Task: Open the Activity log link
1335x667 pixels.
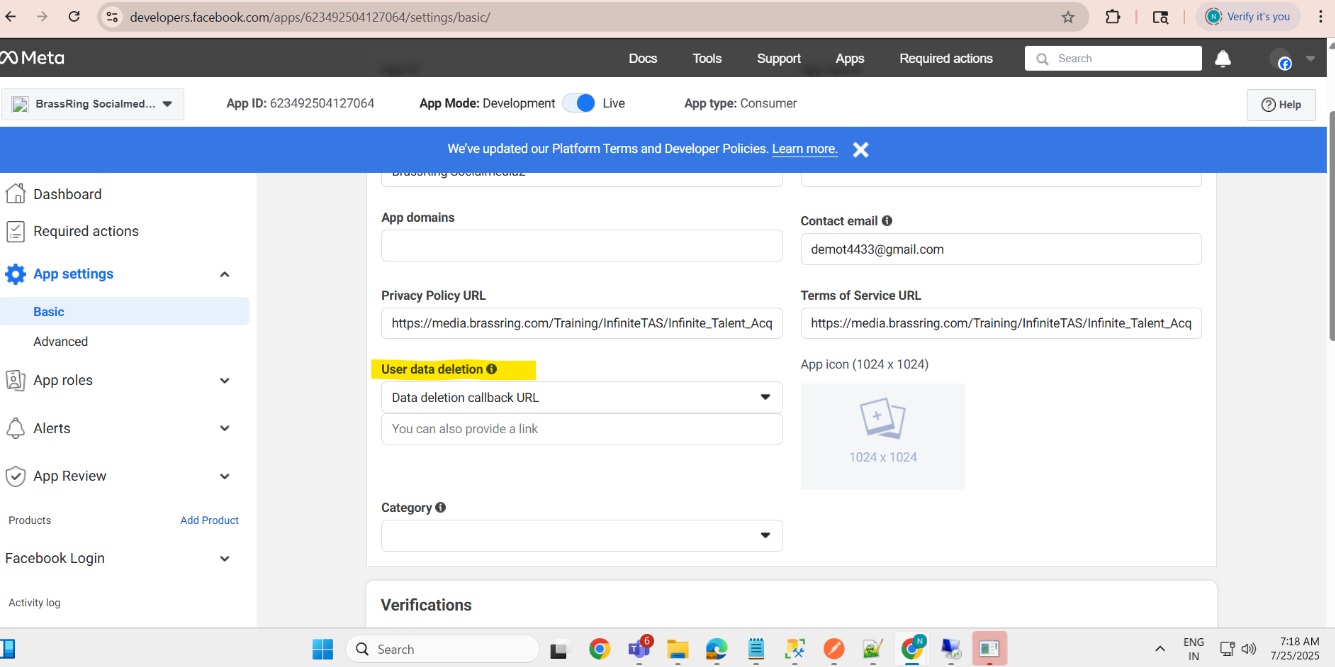Action: click(x=35, y=603)
